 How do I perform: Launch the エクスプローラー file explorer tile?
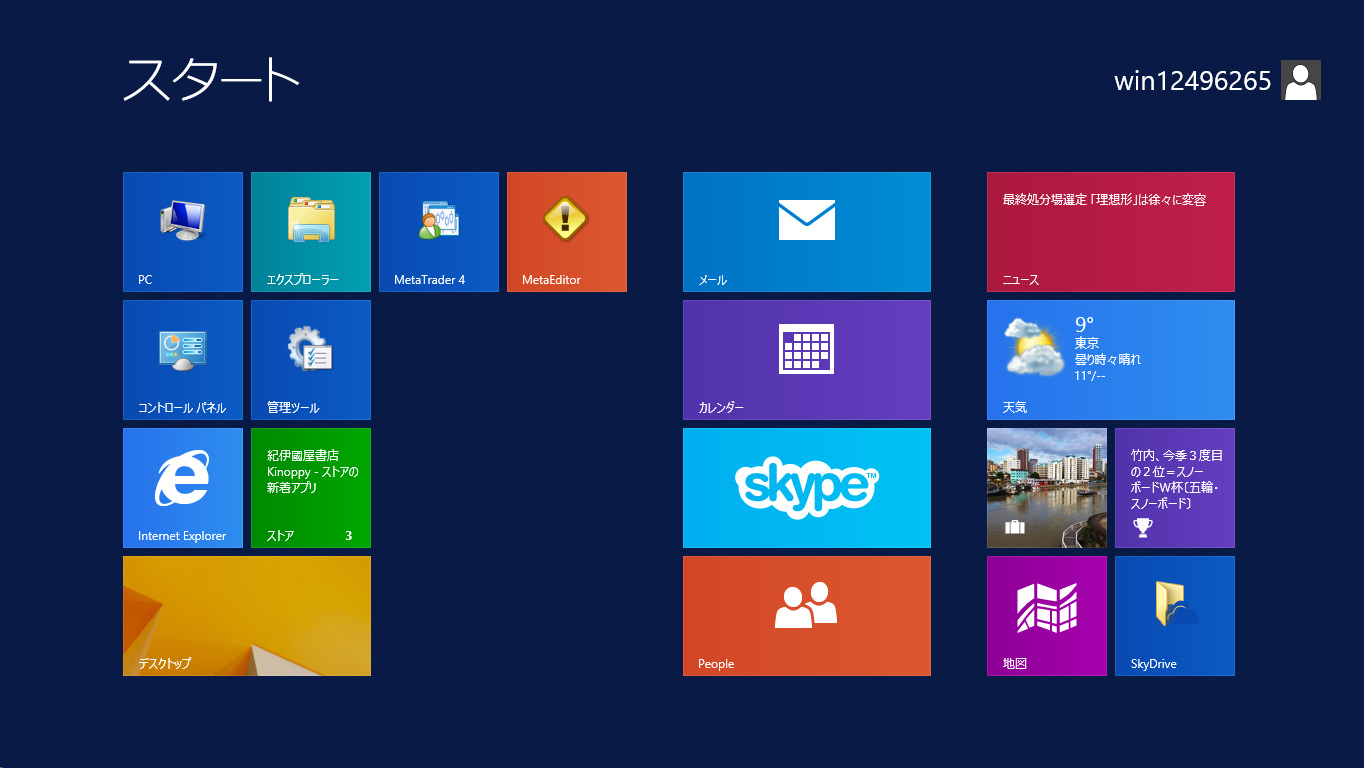click(311, 232)
